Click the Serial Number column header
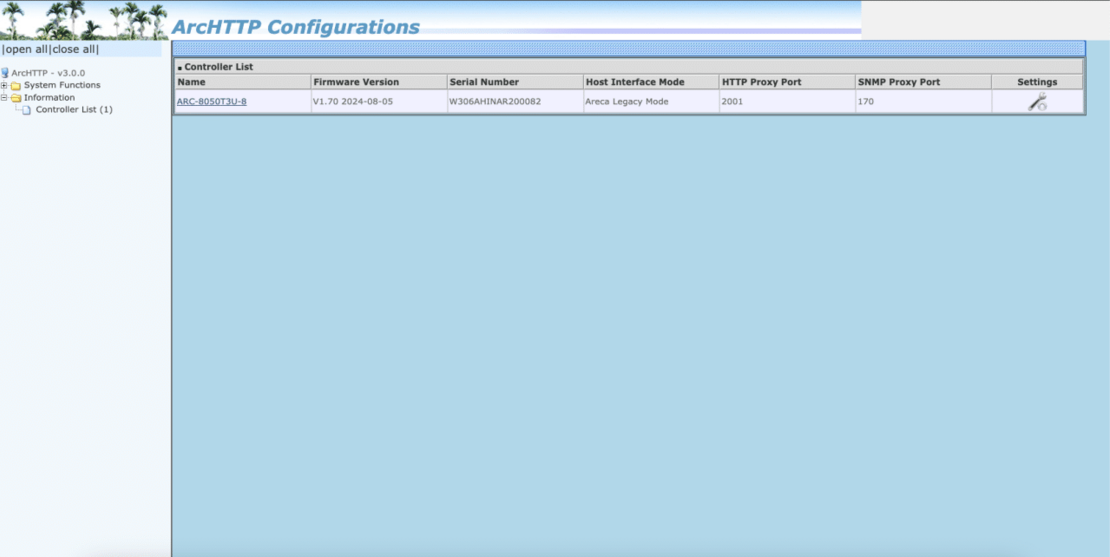This screenshot has height=557, width=1110. (x=484, y=82)
